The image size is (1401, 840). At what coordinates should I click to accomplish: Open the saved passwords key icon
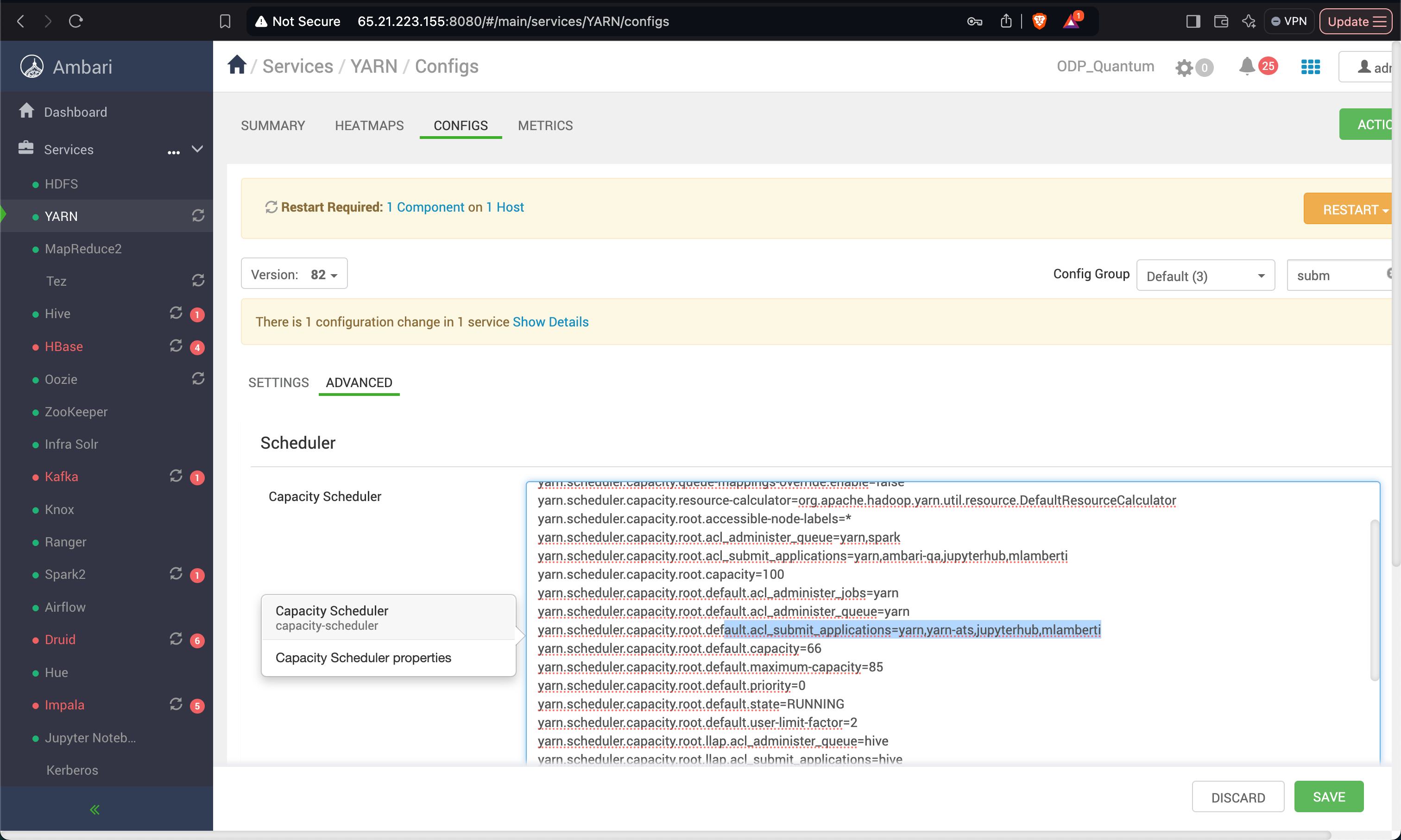point(974,21)
